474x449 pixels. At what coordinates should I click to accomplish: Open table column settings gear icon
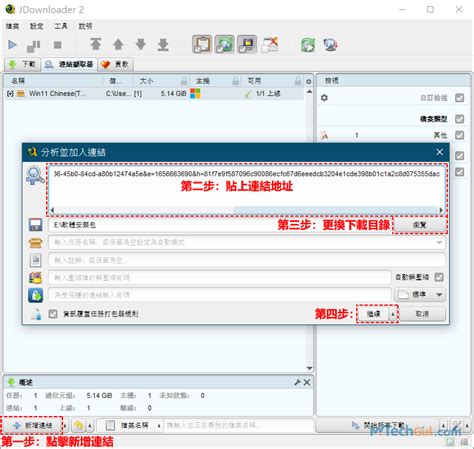(x=309, y=81)
